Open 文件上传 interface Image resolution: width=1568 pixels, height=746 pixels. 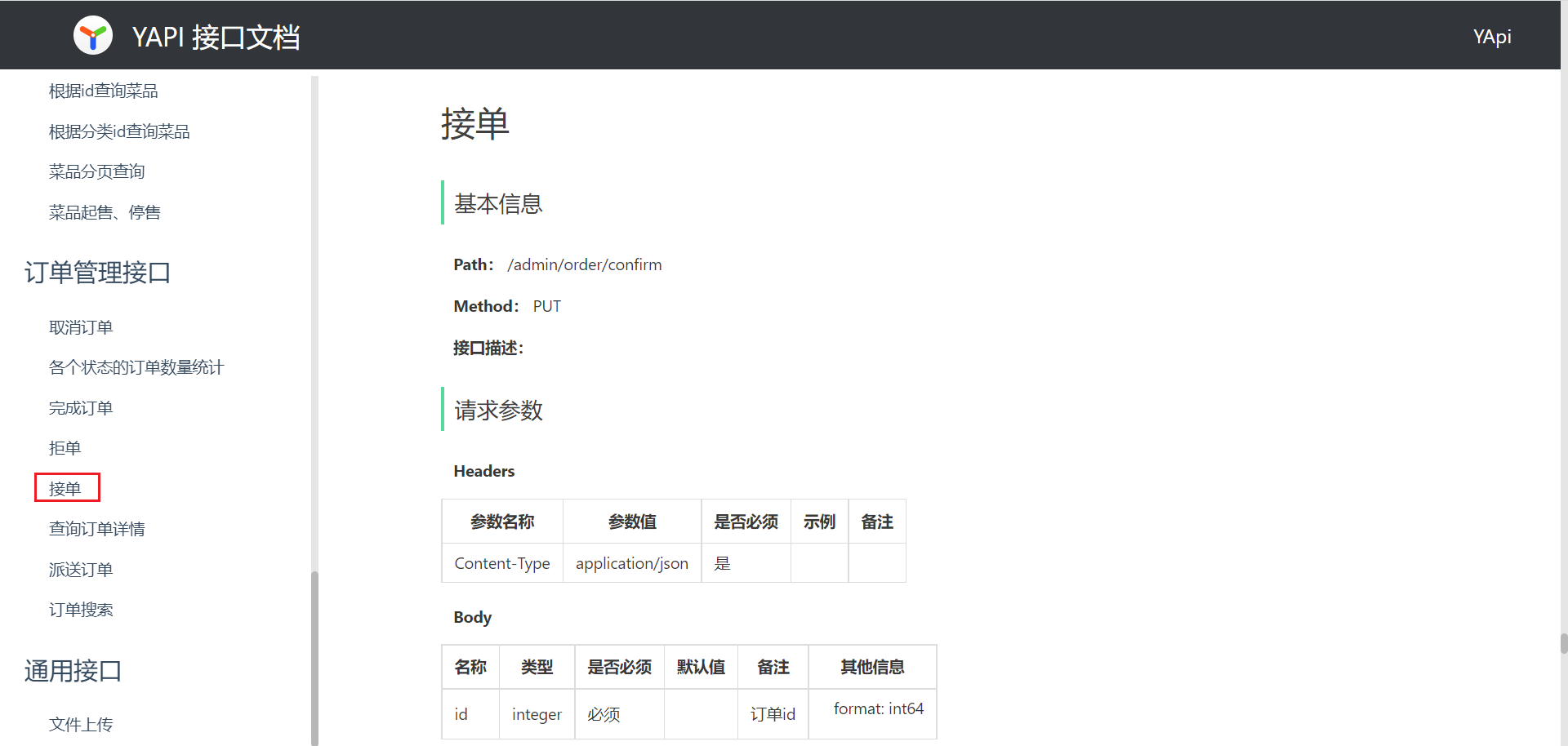coord(81,724)
